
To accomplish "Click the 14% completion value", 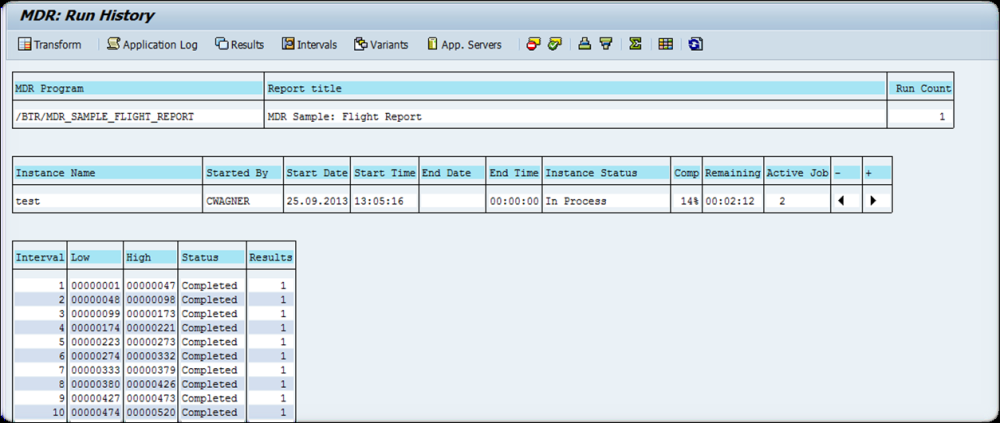I will tap(686, 201).
